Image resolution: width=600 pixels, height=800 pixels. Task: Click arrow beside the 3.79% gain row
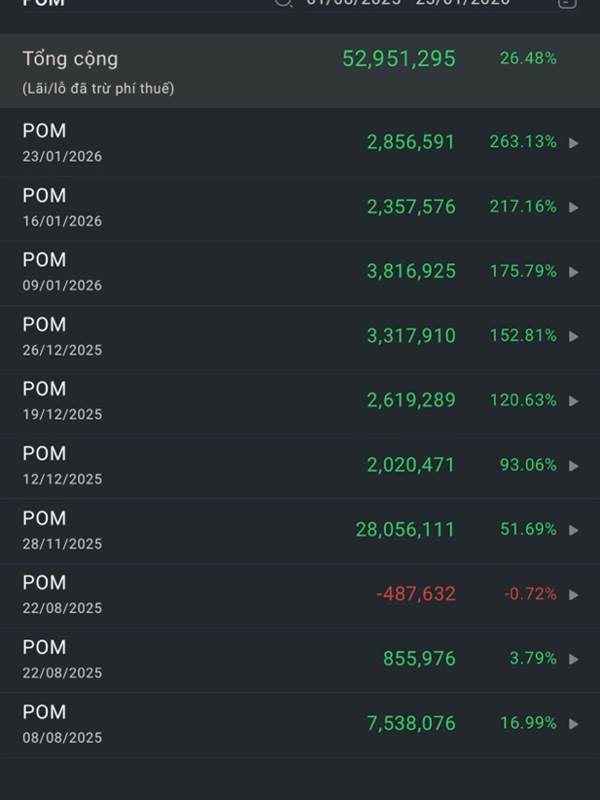point(574,659)
